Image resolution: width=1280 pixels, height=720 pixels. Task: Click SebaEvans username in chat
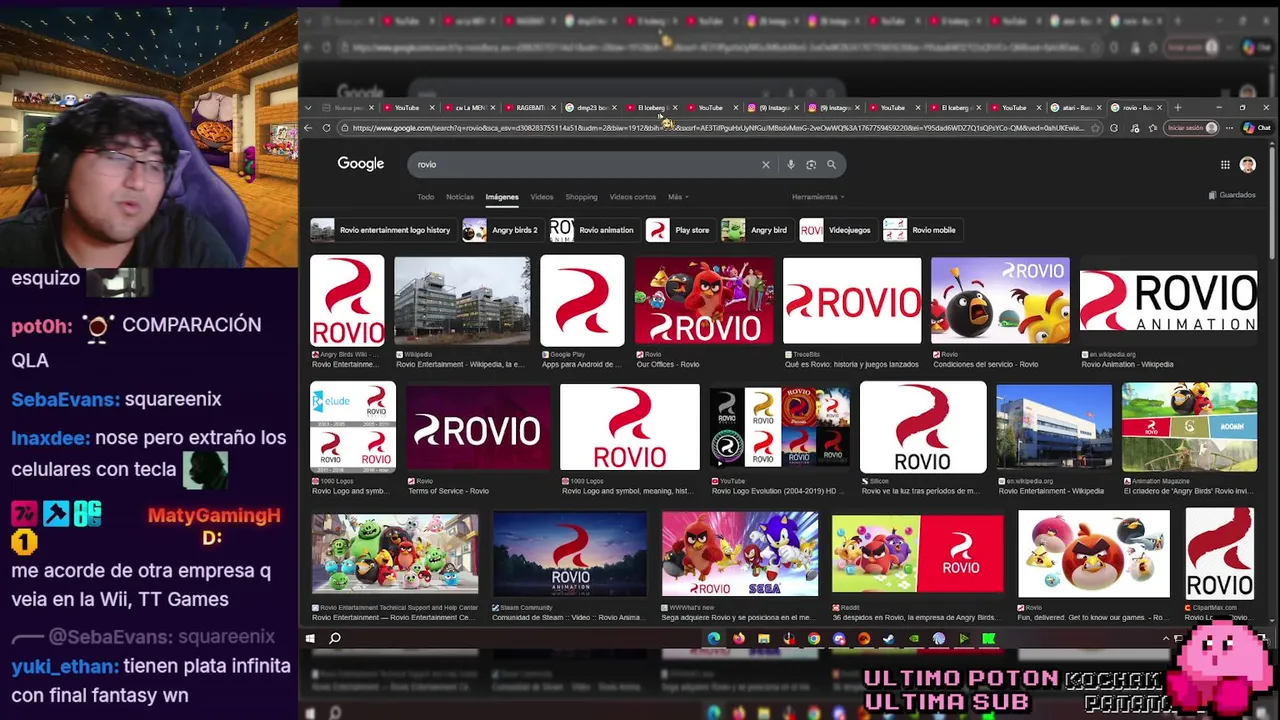[x=65, y=399]
